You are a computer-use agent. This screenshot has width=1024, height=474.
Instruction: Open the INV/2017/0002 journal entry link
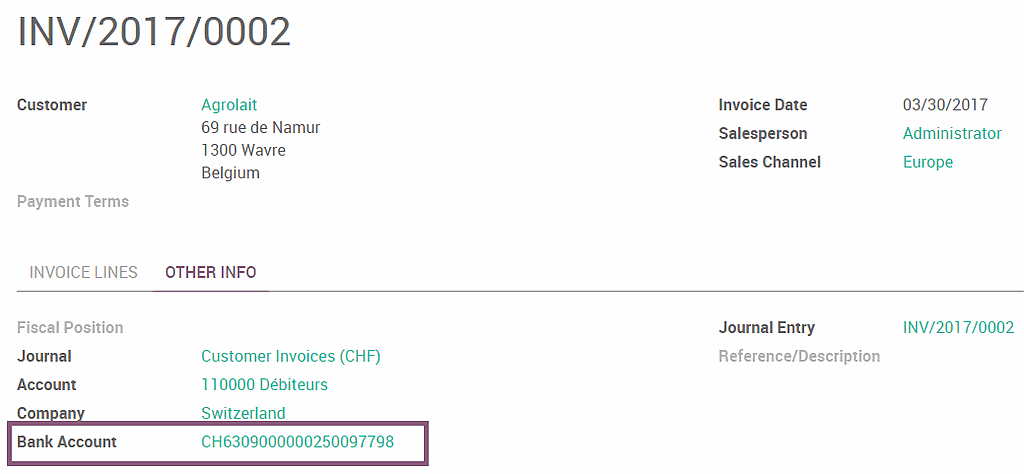(958, 328)
